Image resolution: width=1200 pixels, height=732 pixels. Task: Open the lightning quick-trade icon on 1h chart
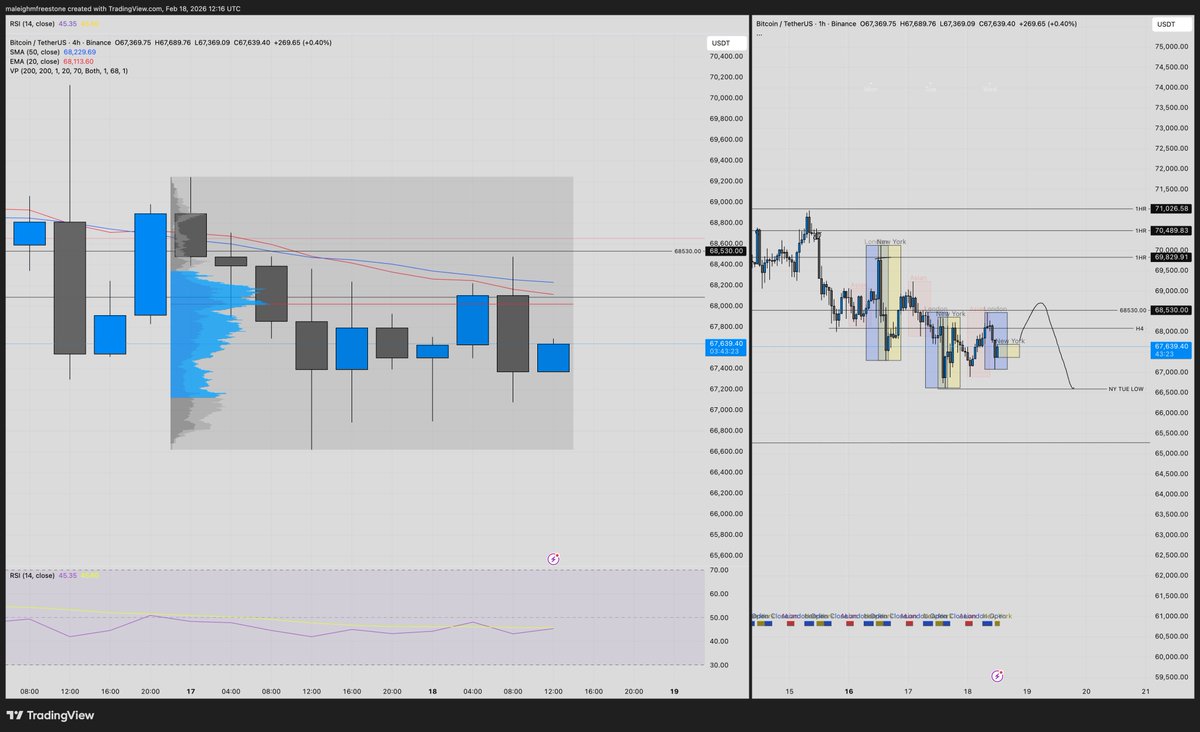[x=997, y=675]
